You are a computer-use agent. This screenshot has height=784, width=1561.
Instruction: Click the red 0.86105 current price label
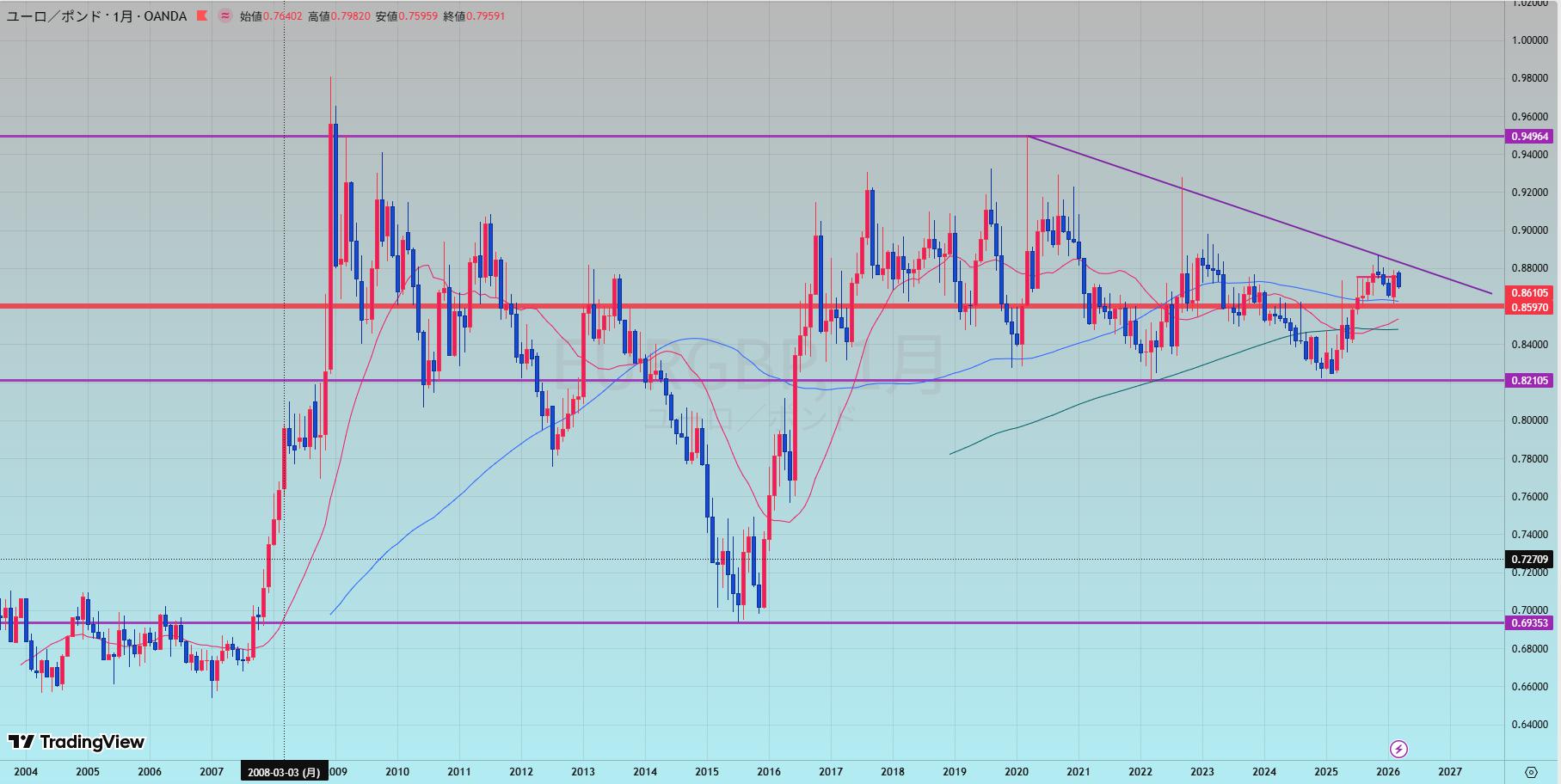[1530, 293]
